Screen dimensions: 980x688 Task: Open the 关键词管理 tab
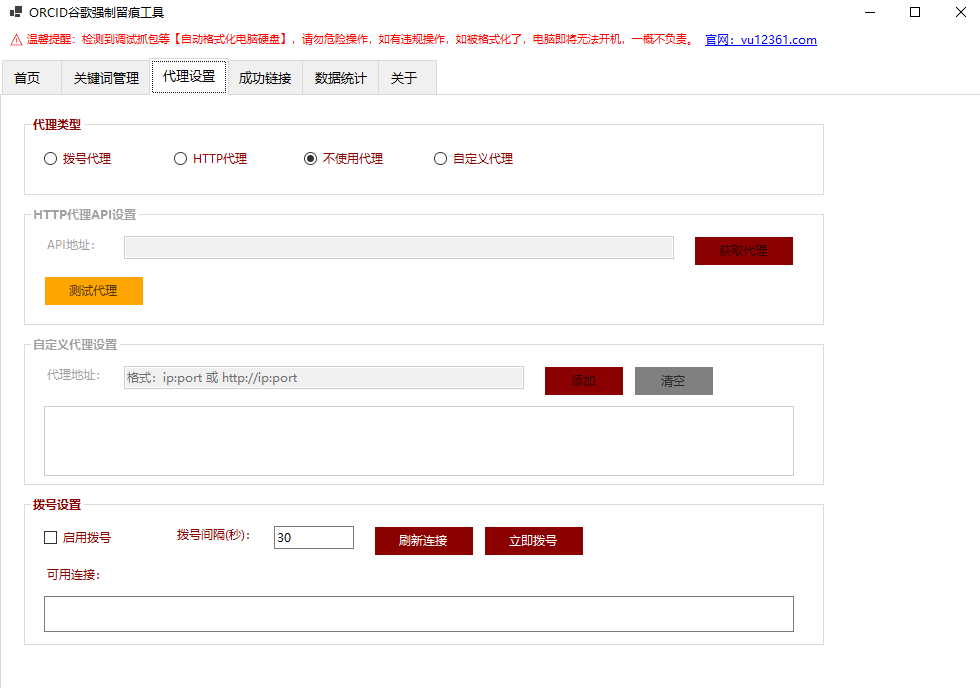tap(106, 78)
